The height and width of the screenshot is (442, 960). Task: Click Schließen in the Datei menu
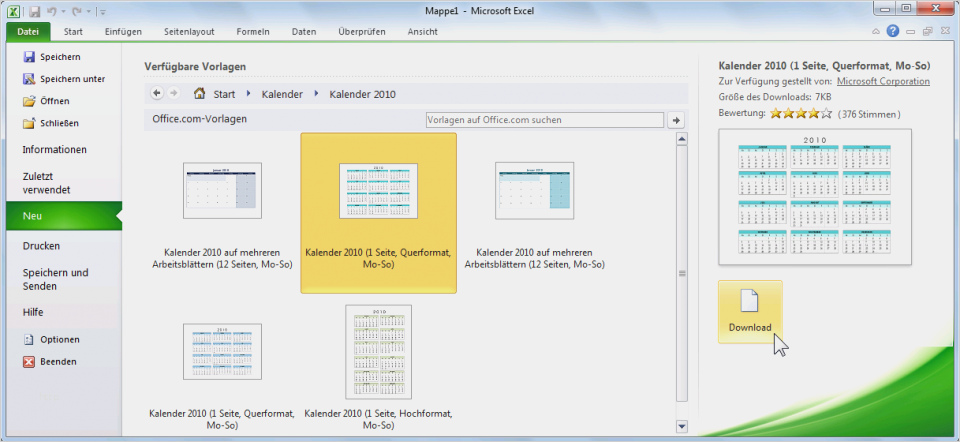pos(50,123)
